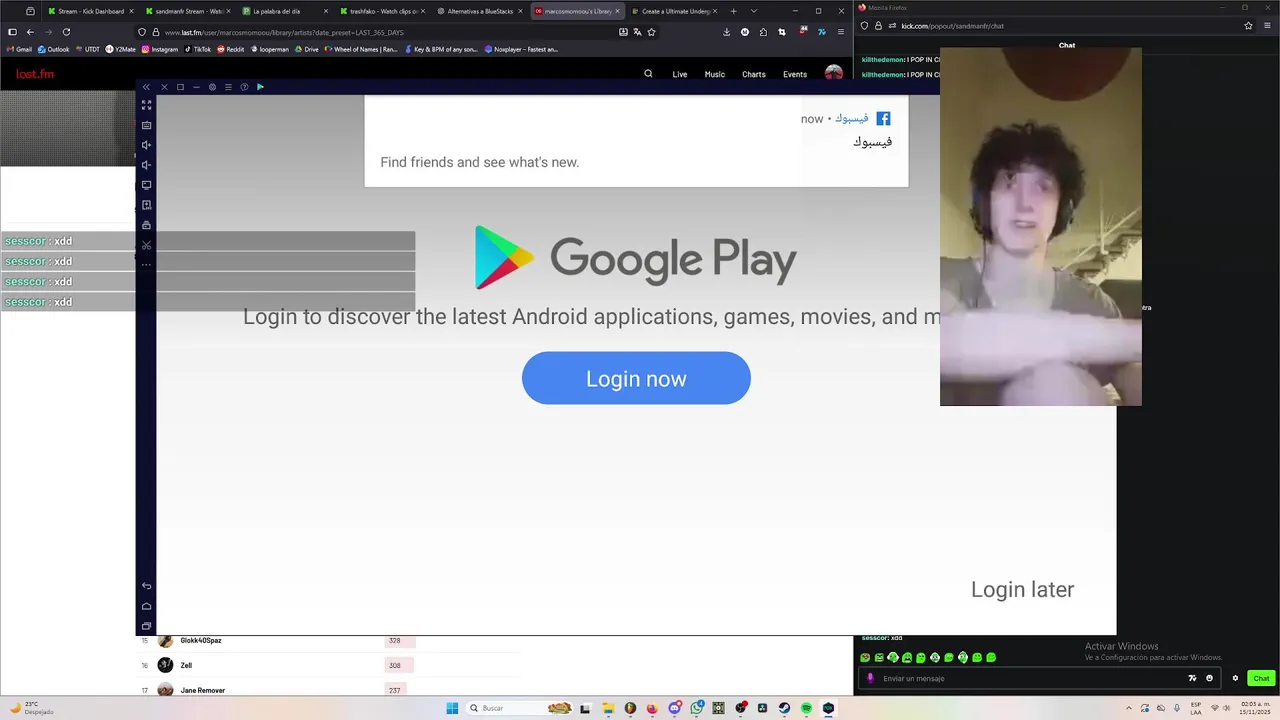Viewport: 1280px width, 720px height.
Task: Open the Reddit bookmark
Action: pos(230,49)
